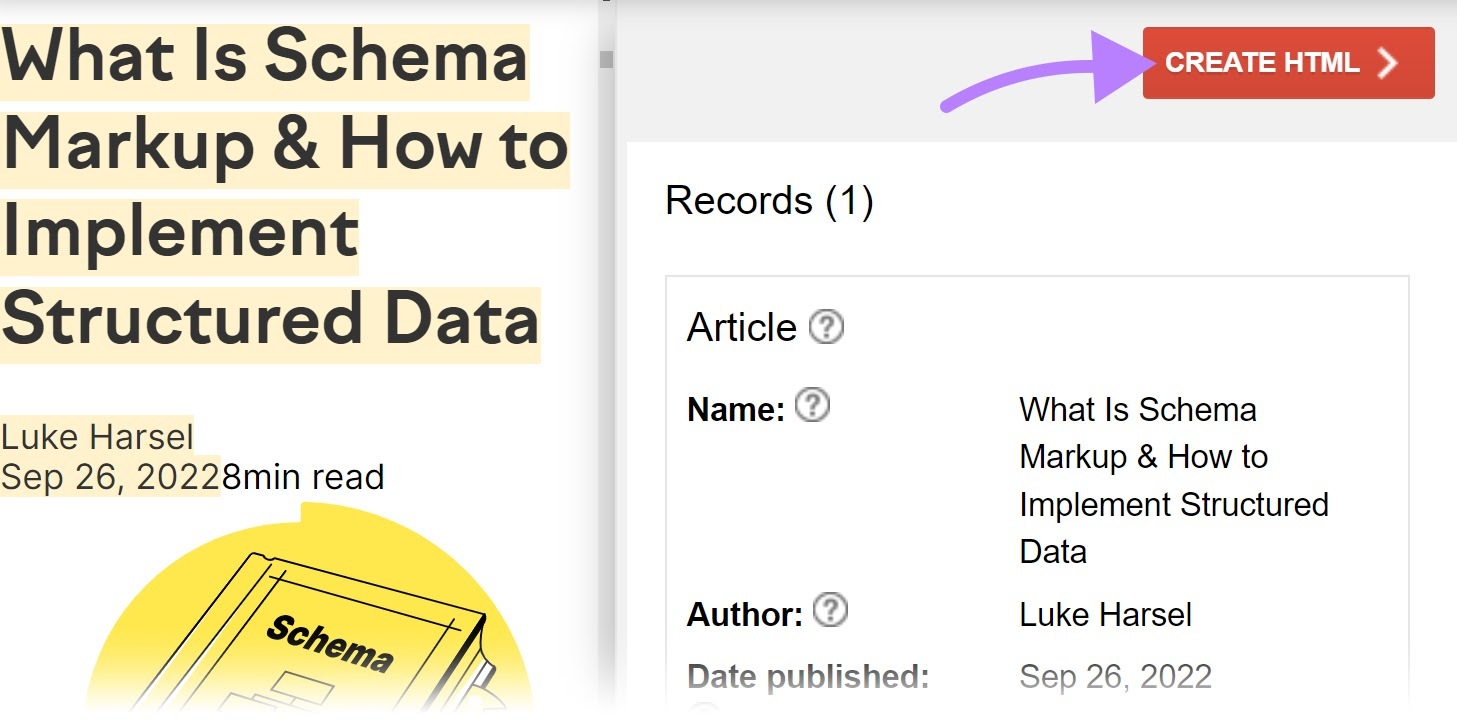Viewport: 1457px width, 726px height.
Task: Expand the Name field value details
Action: (x=1173, y=480)
